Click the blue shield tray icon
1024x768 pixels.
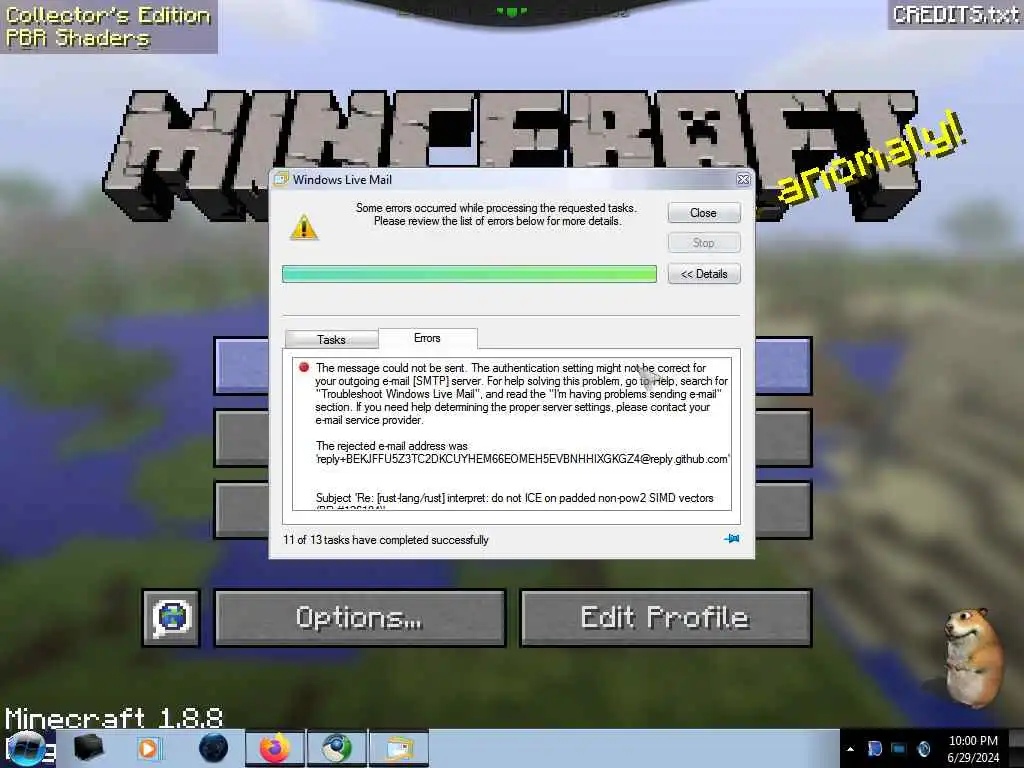[x=874, y=748]
